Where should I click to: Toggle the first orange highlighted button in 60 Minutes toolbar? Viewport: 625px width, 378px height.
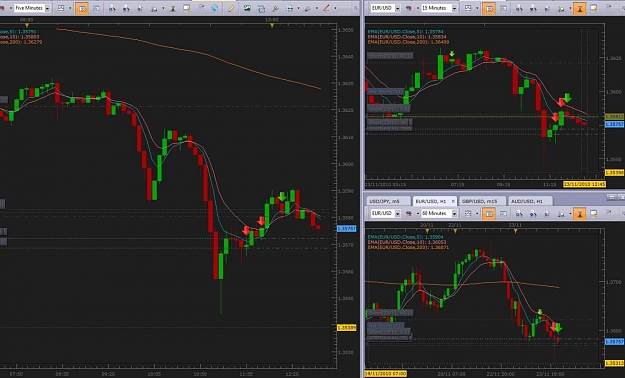pos(489,214)
